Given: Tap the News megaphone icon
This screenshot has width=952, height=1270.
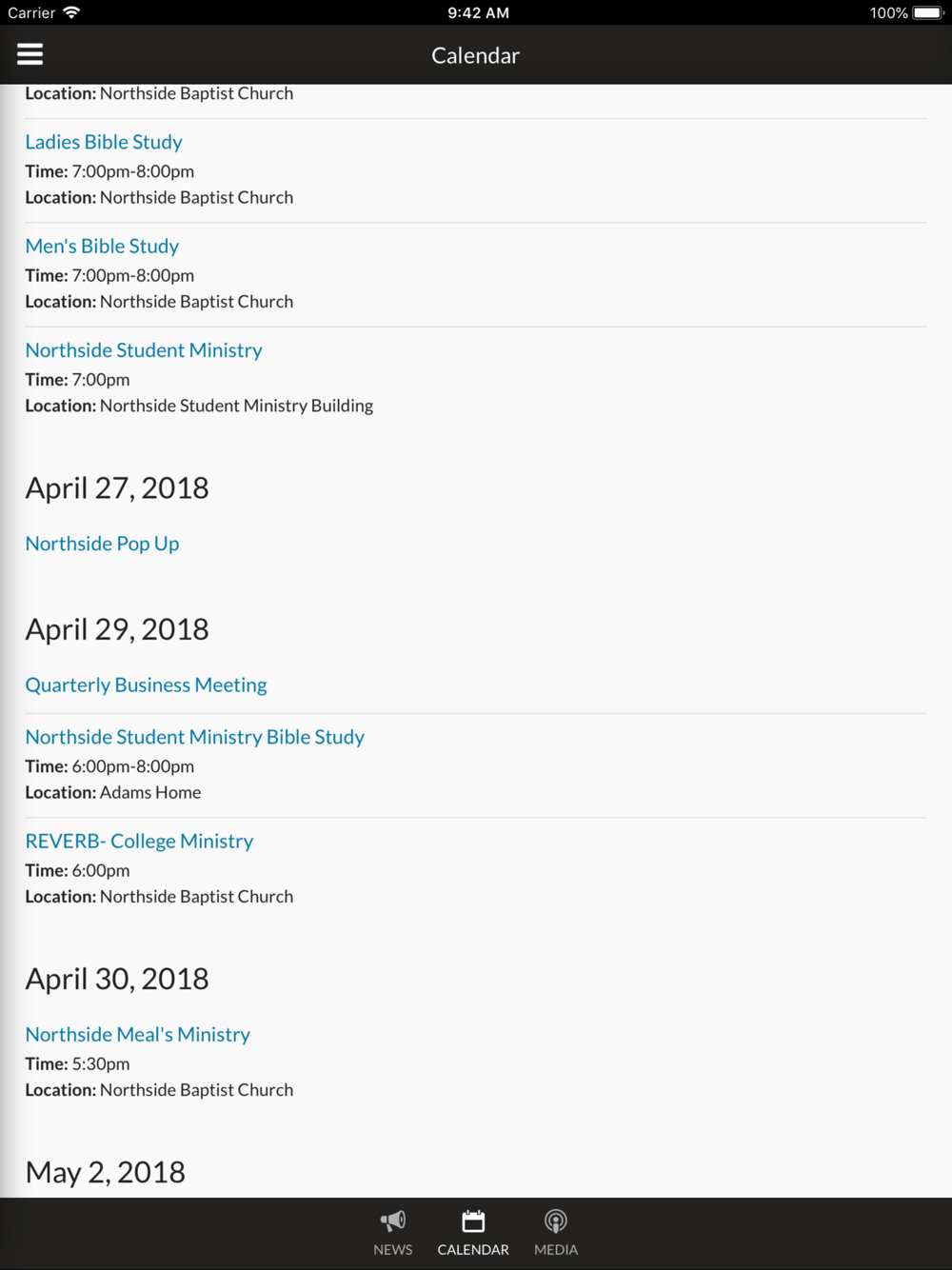Looking at the screenshot, I should (393, 1220).
